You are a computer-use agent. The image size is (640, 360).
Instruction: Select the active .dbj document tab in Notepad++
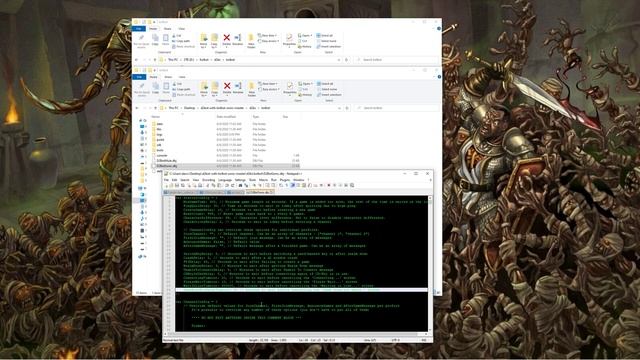[260, 192]
